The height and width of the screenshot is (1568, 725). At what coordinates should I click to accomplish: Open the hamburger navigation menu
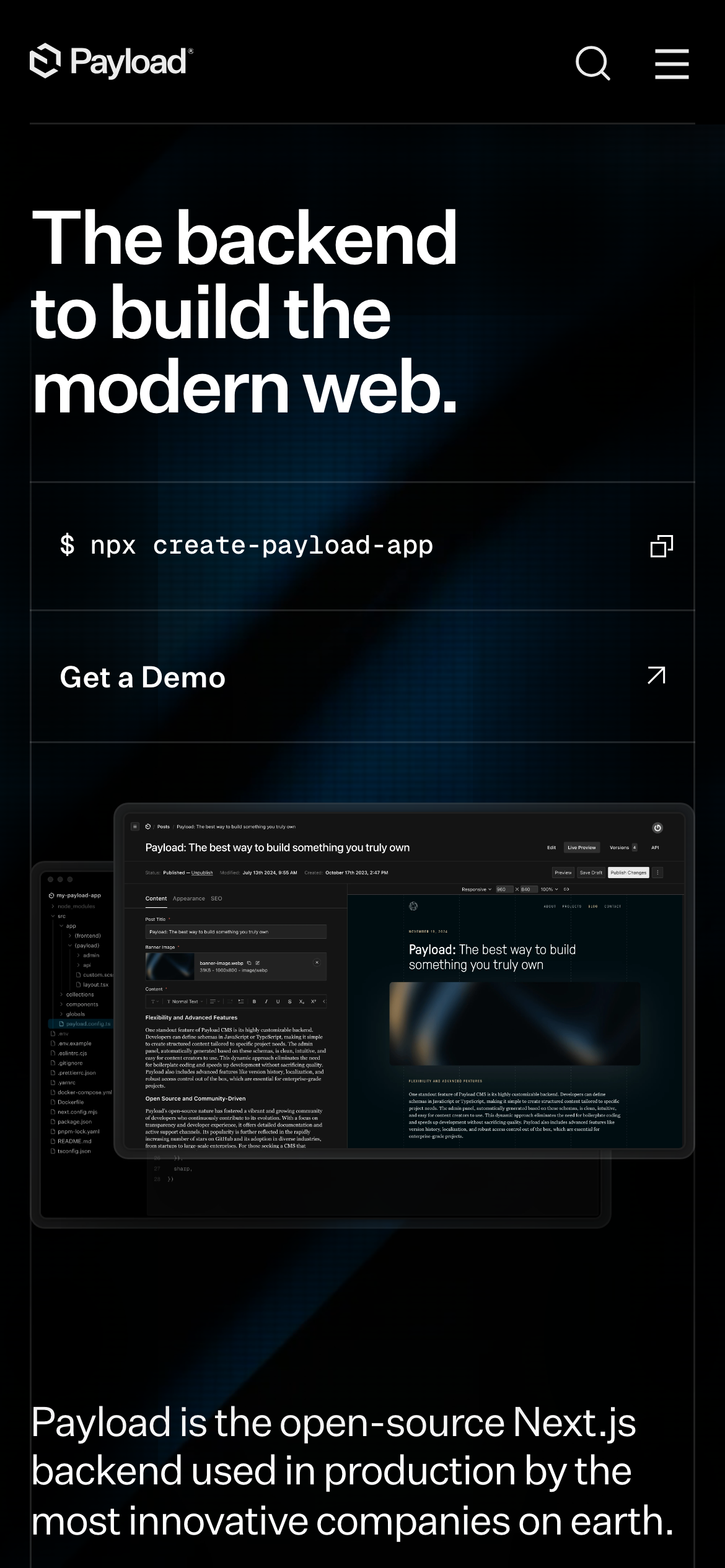tap(672, 64)
